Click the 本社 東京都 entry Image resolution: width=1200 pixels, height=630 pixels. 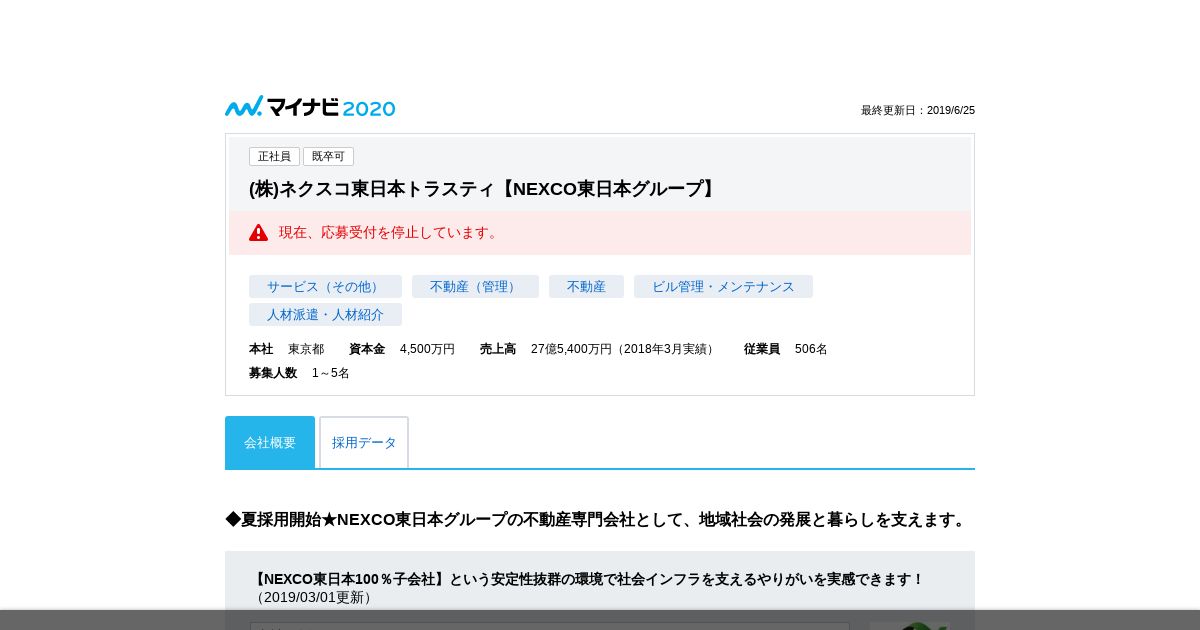286,349
